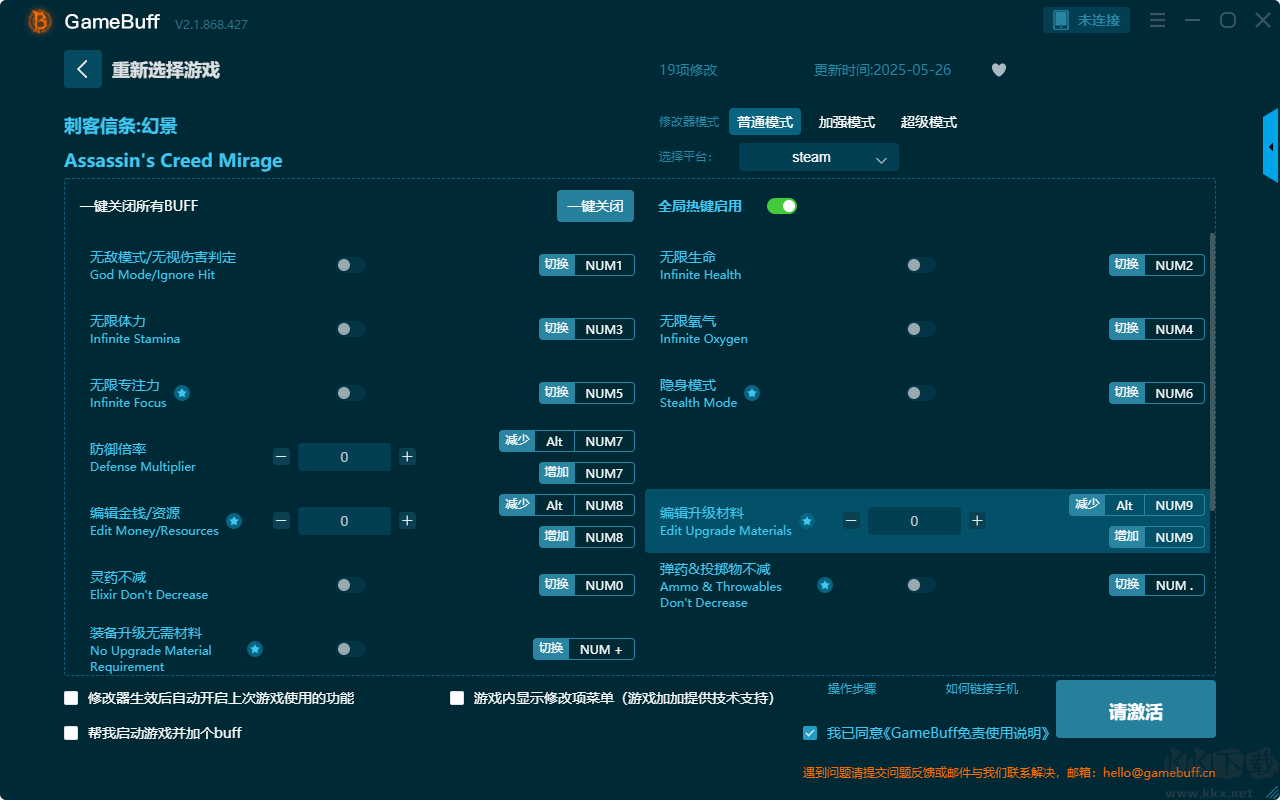
Task: Open the steam platform dropdown
Action: coord(819,157)
